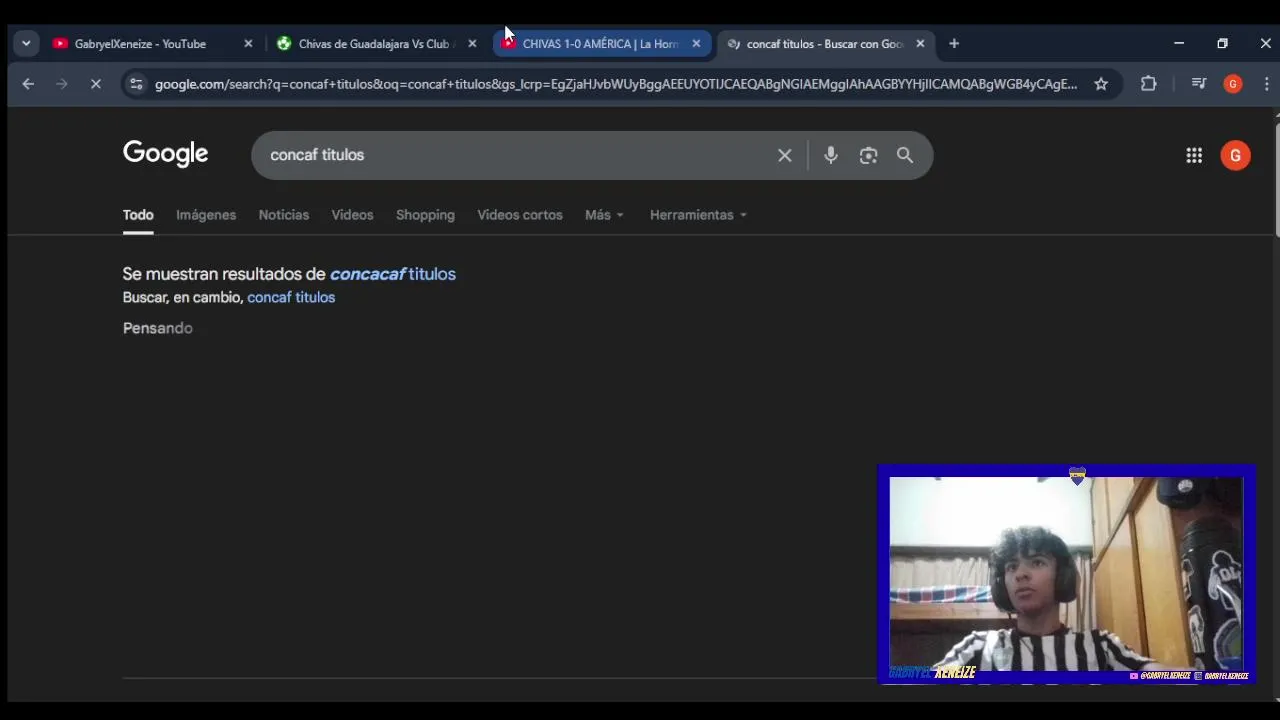Select the concaf titulos search tab
This screenshot has width=1280, height=720.
[x=825, y=44]
